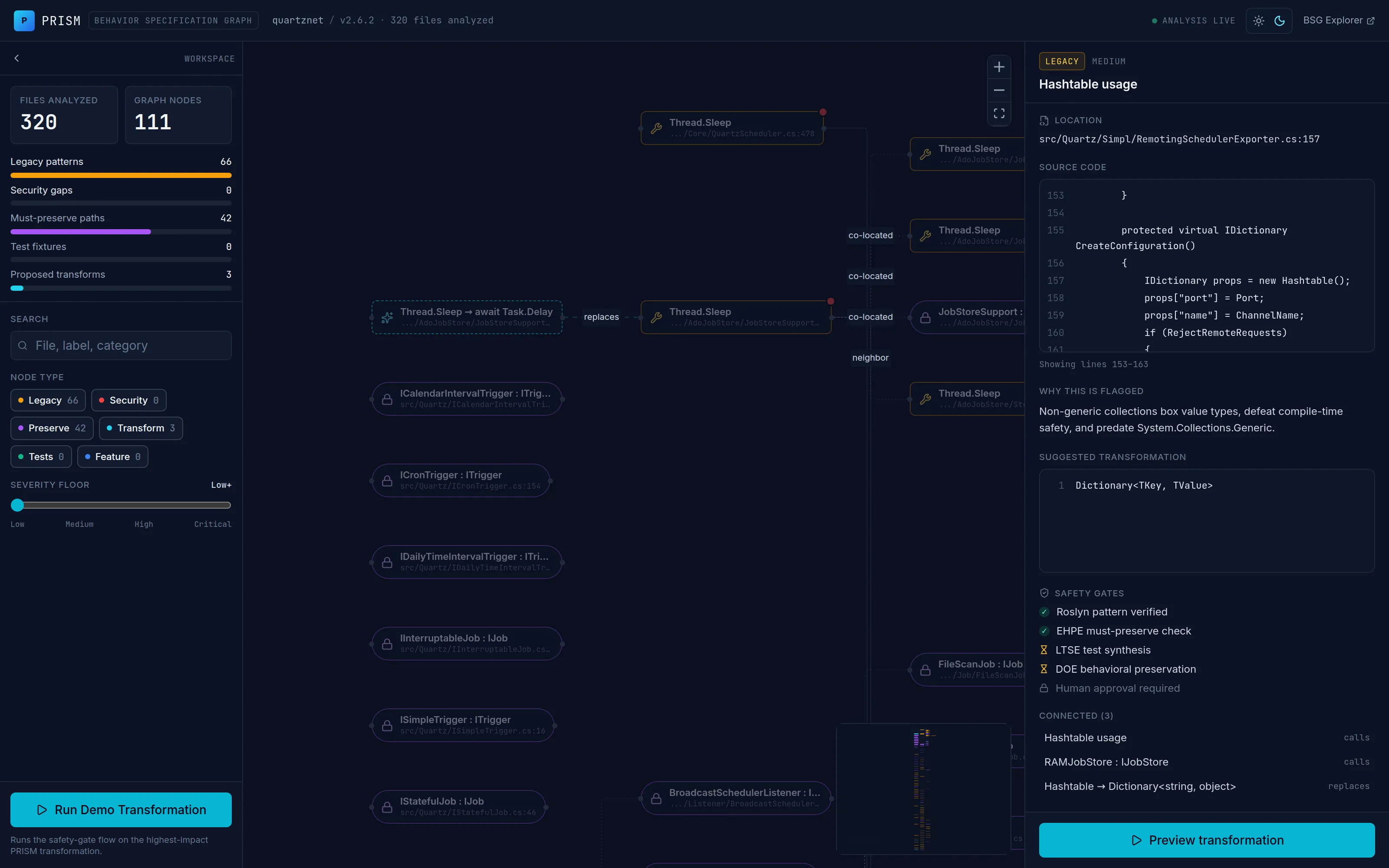Toggle the Preserve 42 node type filter
The height and width of the screenshot is (868, 1389).
52,428
